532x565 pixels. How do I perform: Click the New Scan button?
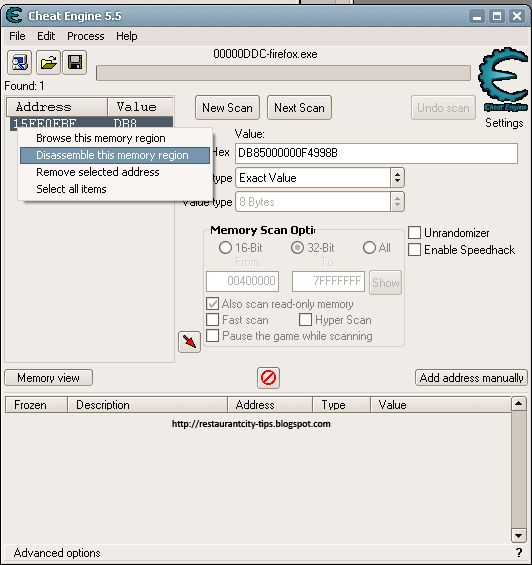[x=227, y=107]
